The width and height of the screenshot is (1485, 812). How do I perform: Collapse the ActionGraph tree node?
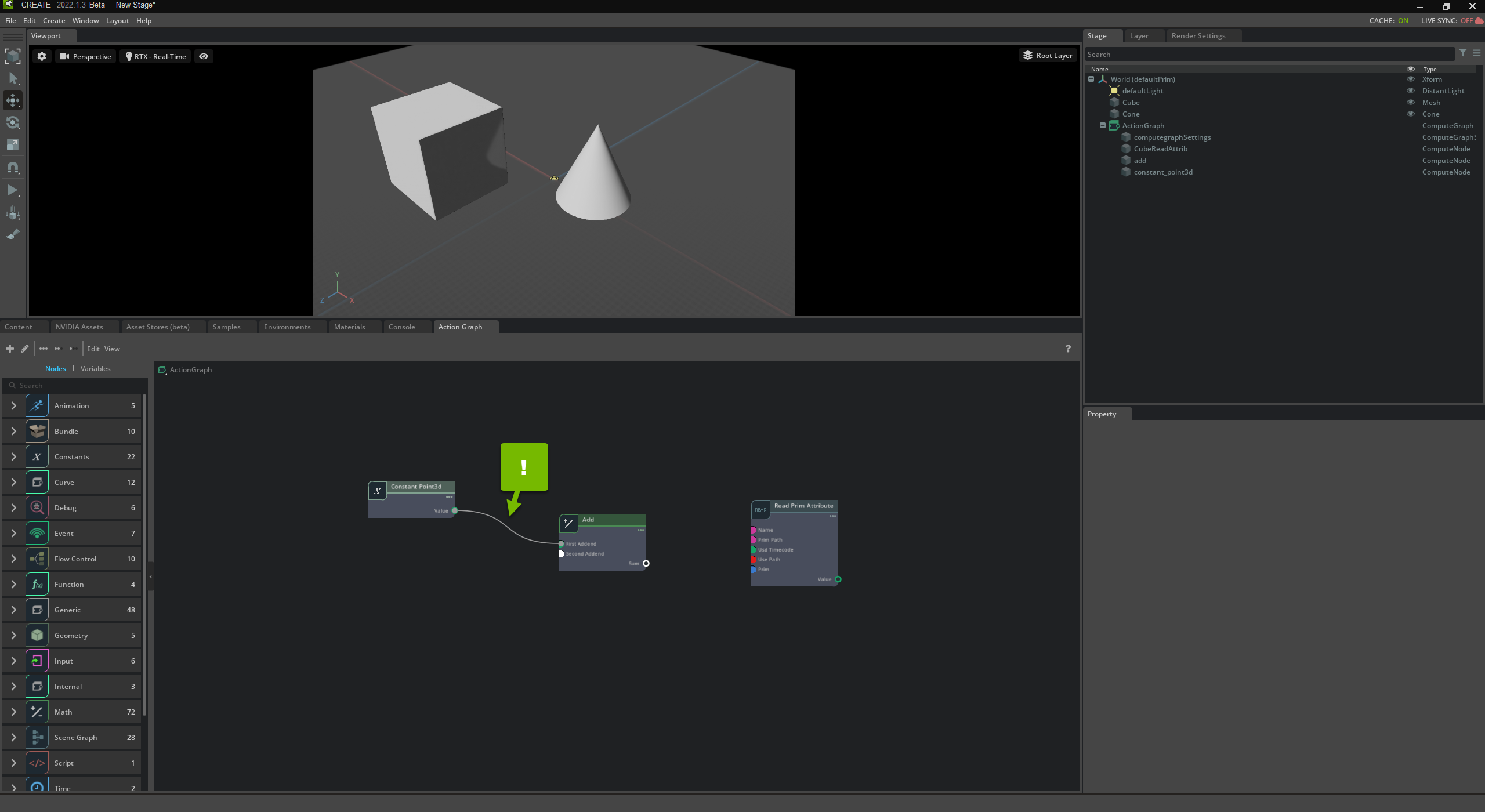(x=1103, y=126)
